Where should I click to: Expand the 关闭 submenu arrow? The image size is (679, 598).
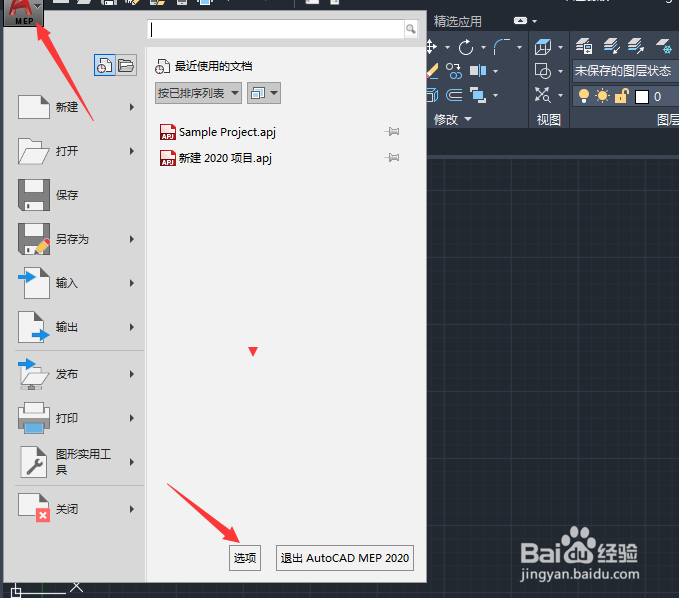132,509
